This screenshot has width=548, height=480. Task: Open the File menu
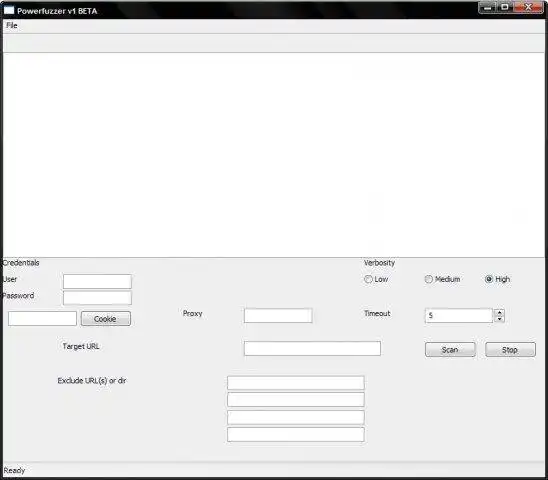(12, 25)
